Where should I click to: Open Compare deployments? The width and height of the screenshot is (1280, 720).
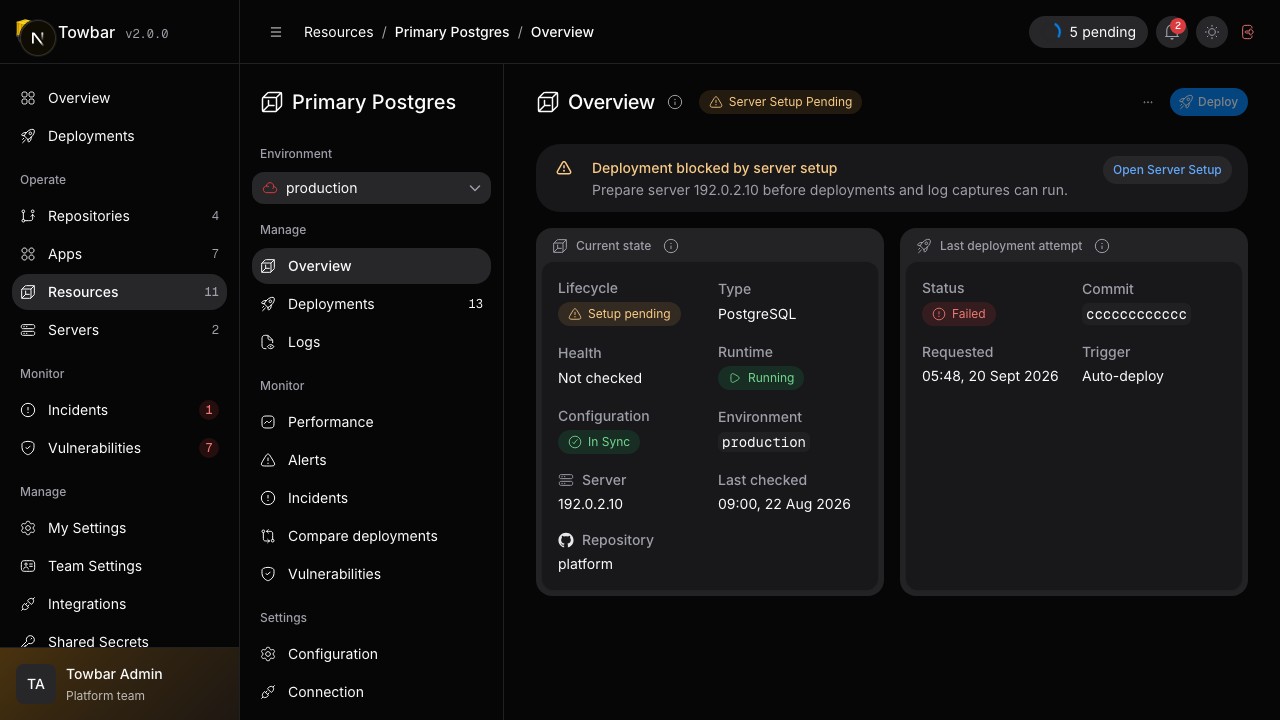pos(371,536)
